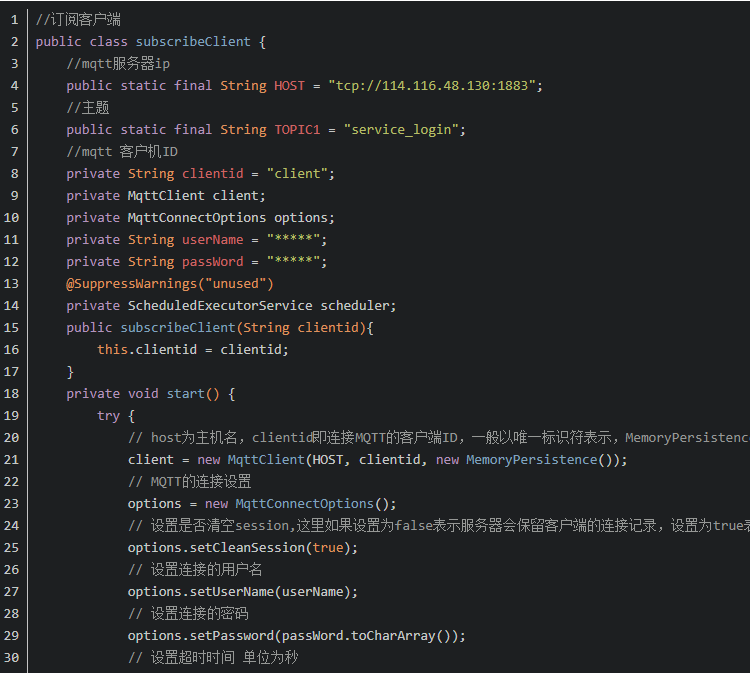Click the //订阅客户端 comment on line 1
Image resolution: width=750 pixels, height=673 pixels.
click(x=78, y=20)
